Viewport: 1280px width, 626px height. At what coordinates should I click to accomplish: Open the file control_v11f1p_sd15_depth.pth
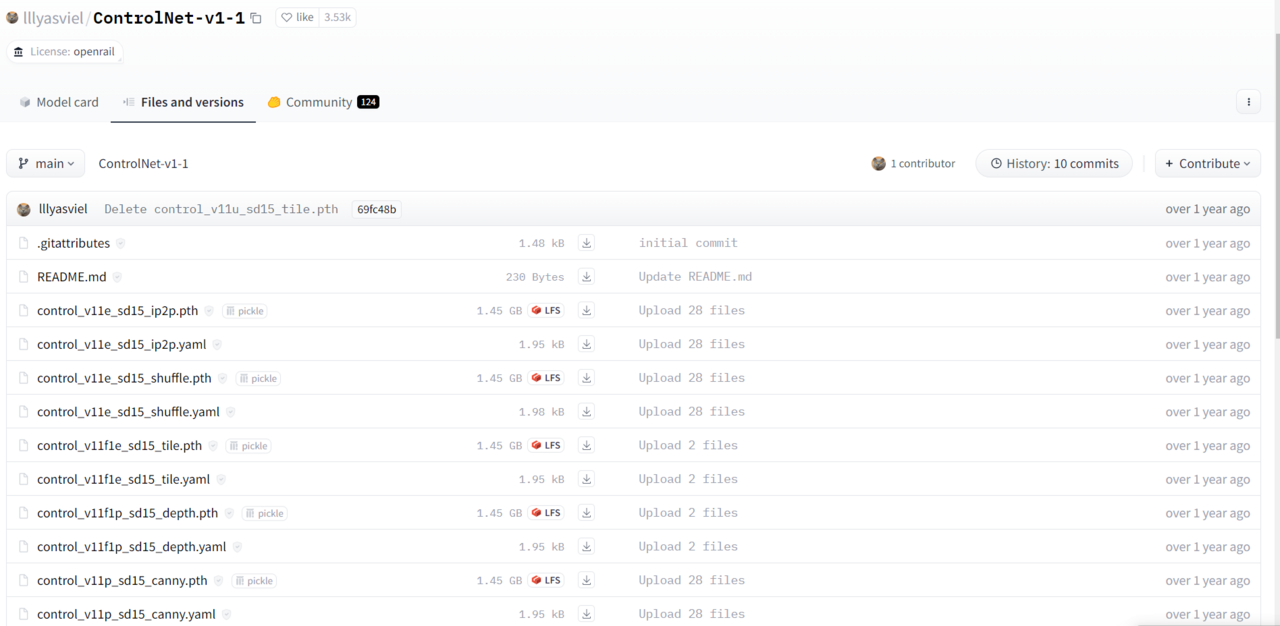point(127,513)
